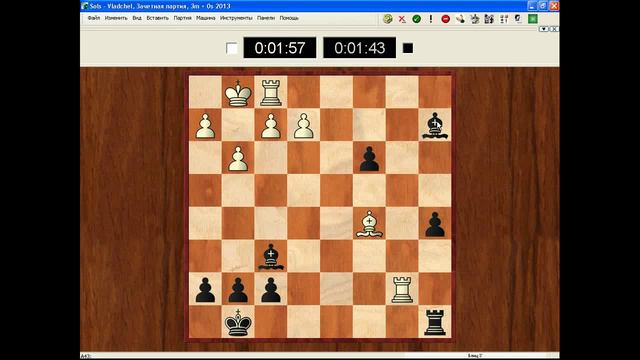Open the Инструменты menu

(236, 18)
